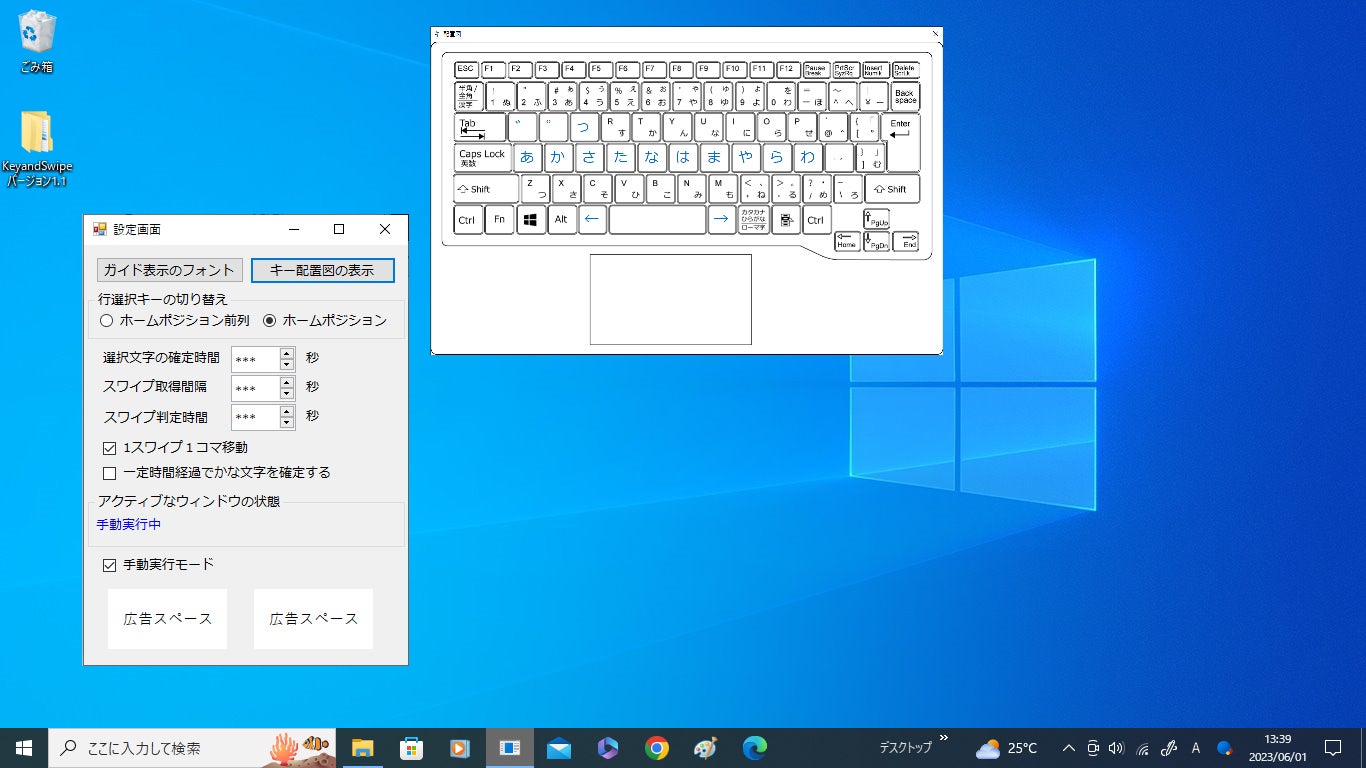Open File Explorer from the taskbar
This screenshot has width=1366, height=768.
(x=362, y=748)
